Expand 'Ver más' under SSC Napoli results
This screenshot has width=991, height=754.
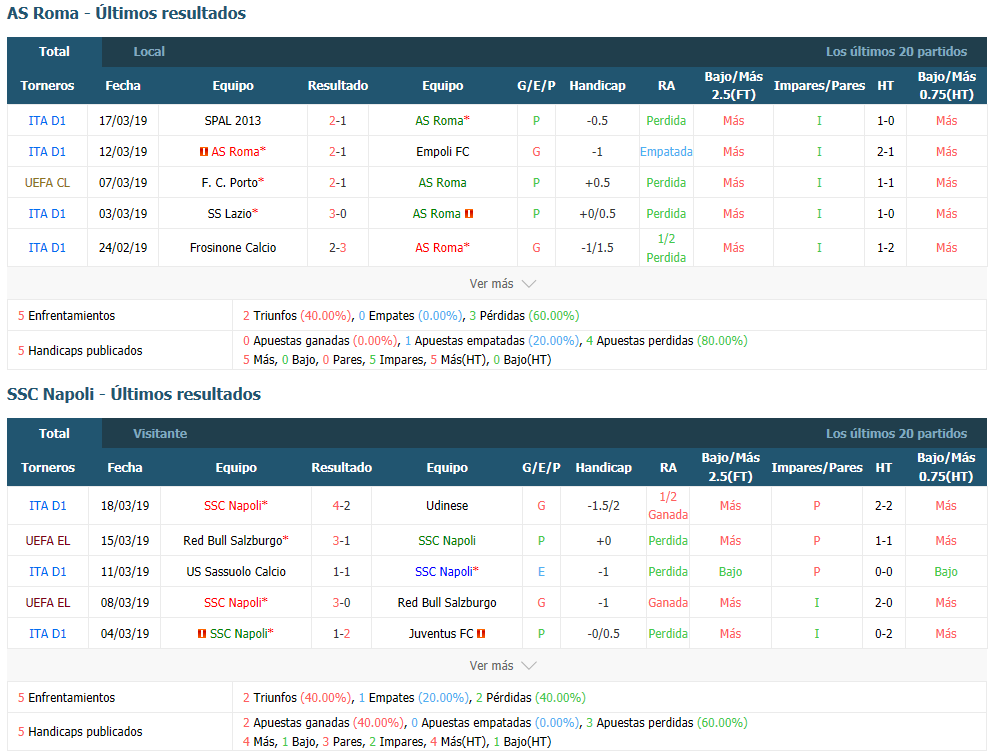point(502,666)
